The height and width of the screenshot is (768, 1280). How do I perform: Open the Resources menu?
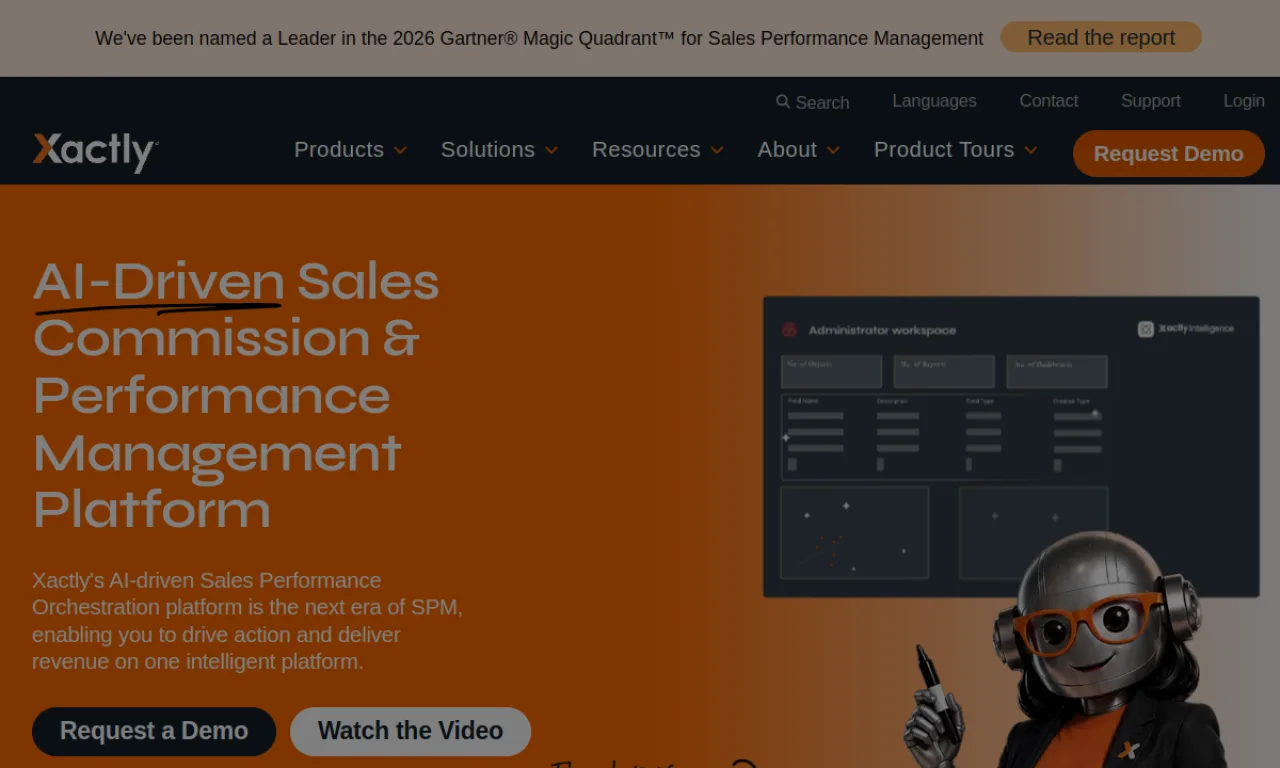click(646, 150)
